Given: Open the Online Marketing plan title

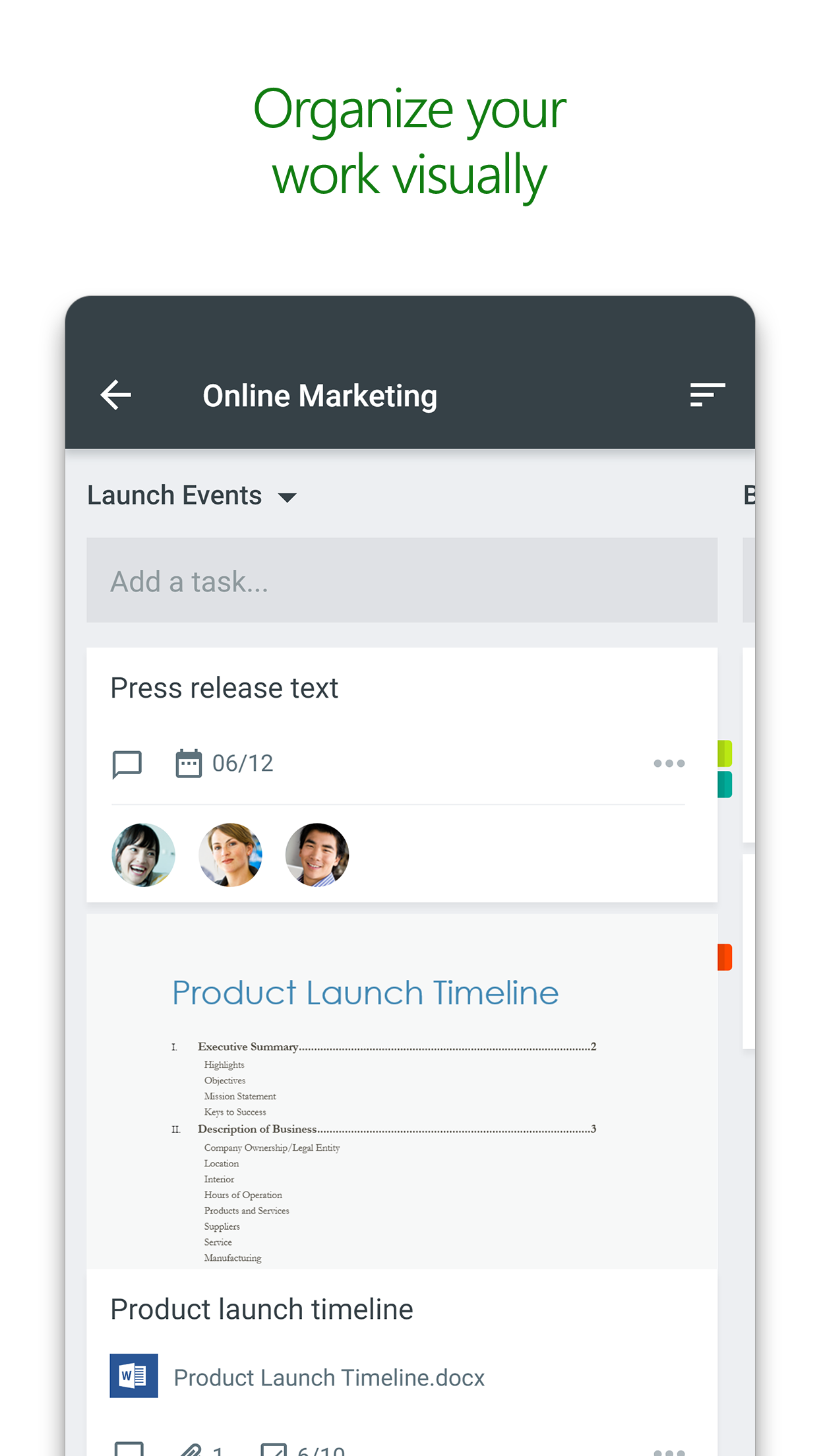Looking at the screenshot, I should (x=320, y=396).
